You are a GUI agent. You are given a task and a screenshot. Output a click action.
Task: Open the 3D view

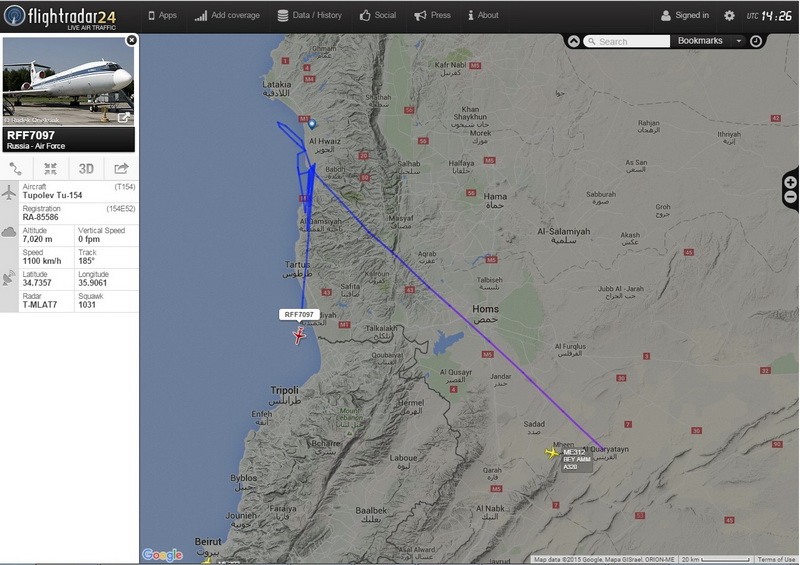pyautogui.click(x=86, y=169)
